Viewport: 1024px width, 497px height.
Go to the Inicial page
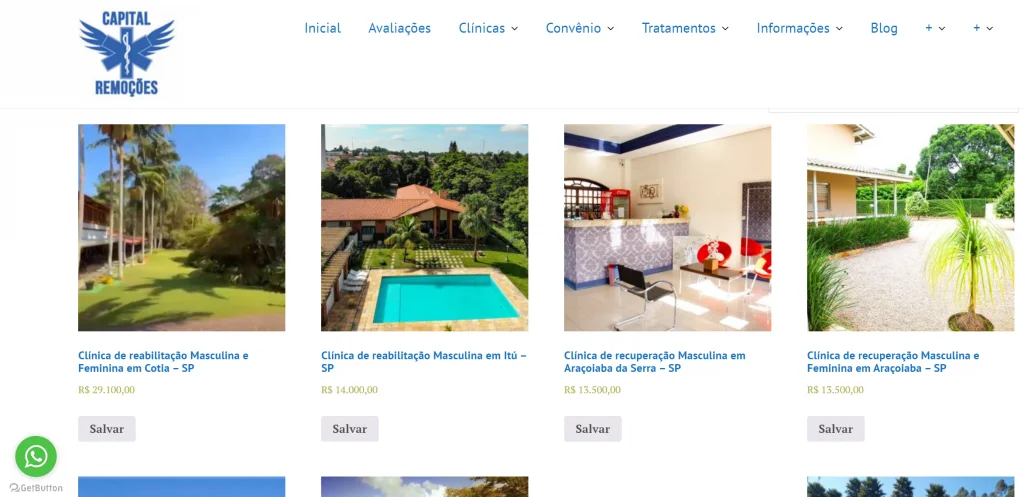323,28
